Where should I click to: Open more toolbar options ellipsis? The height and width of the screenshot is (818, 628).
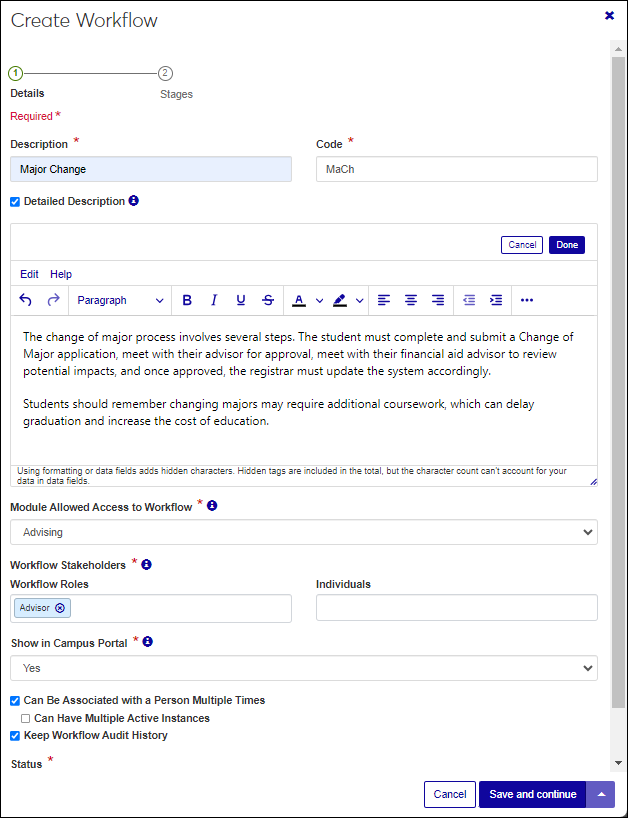click(x=527, y=300)
